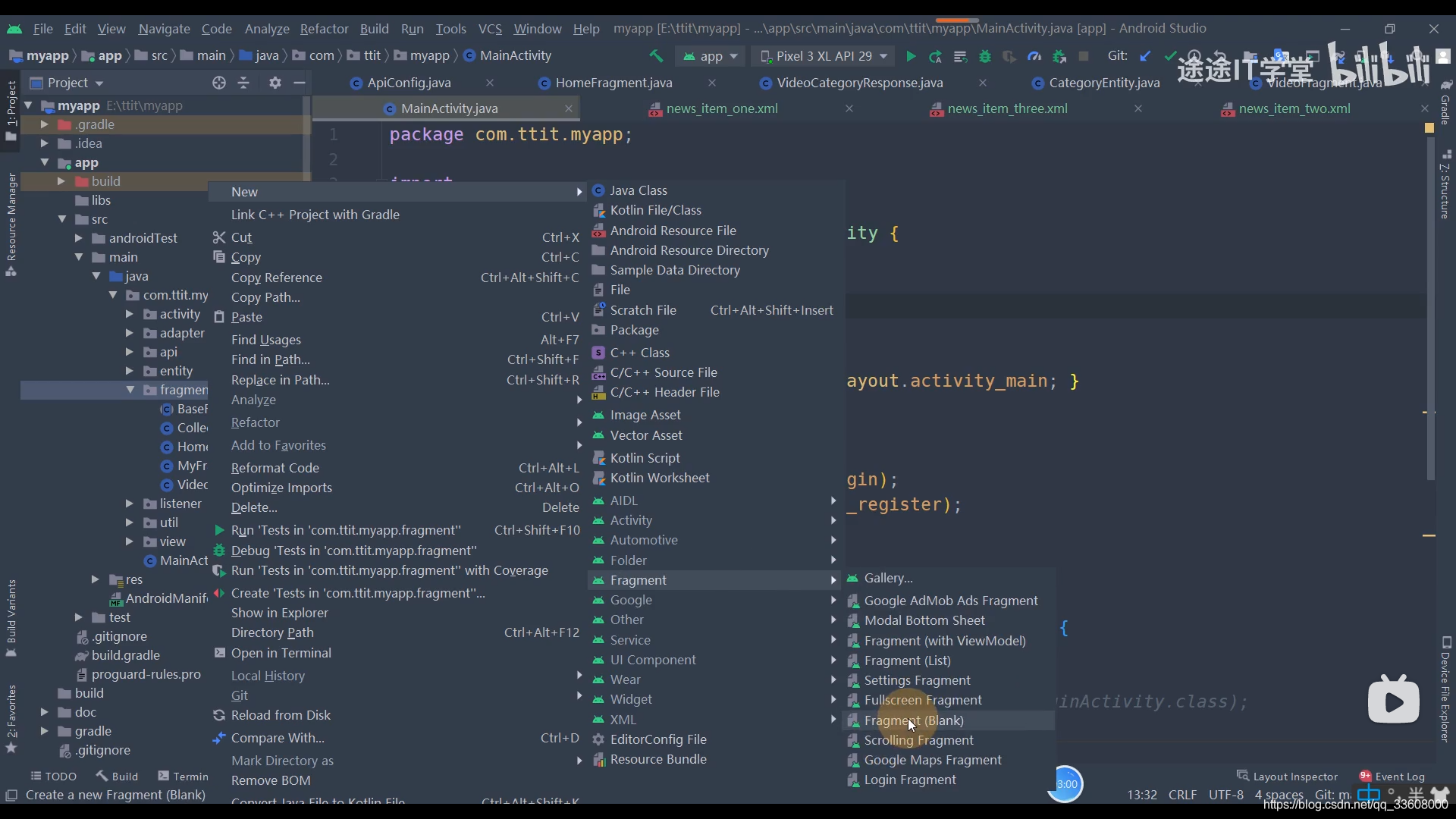
Task: Open the Build tool window
Action: pyautogui.click(x=117, y=776)
